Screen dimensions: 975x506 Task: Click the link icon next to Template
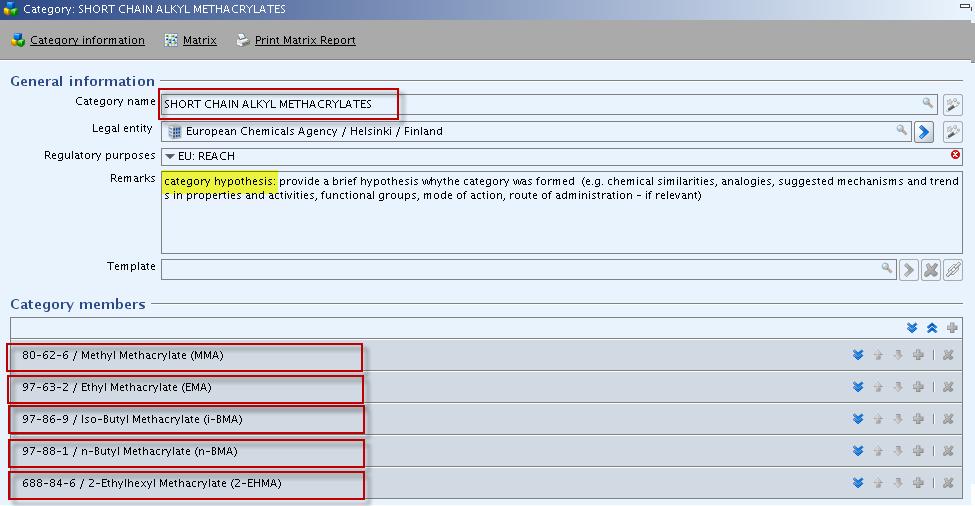pyautogui.click(x=953, y=270)
